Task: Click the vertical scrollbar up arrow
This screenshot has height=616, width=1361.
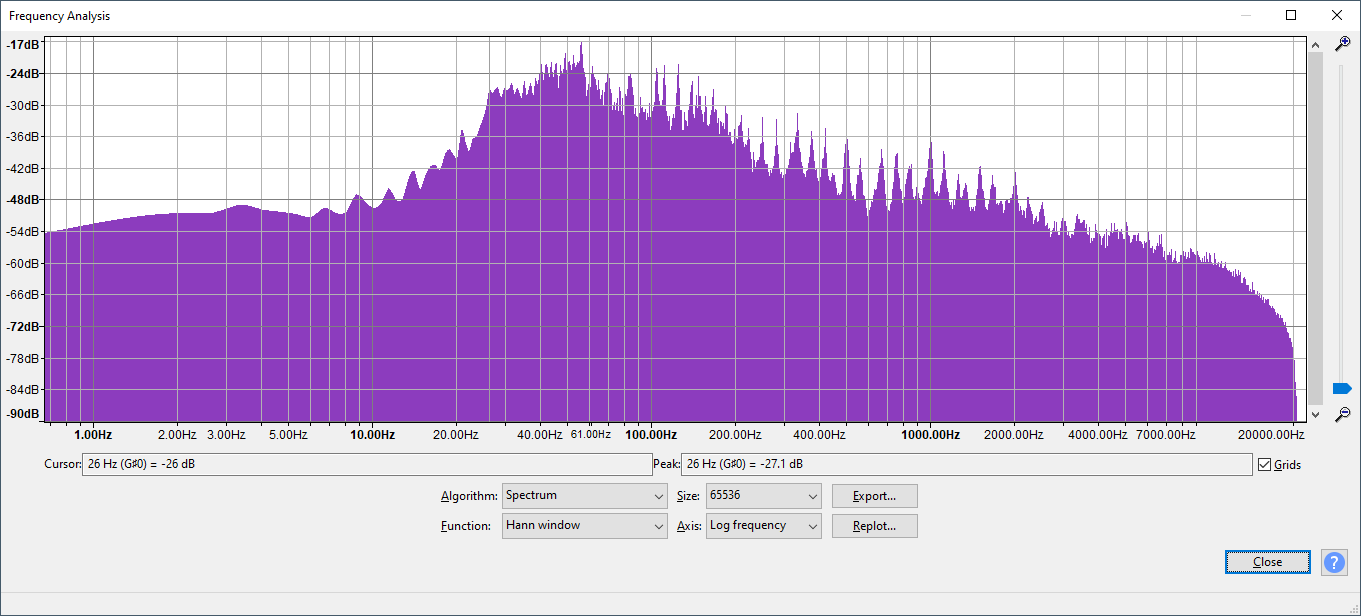Action: coord(1315,44)
